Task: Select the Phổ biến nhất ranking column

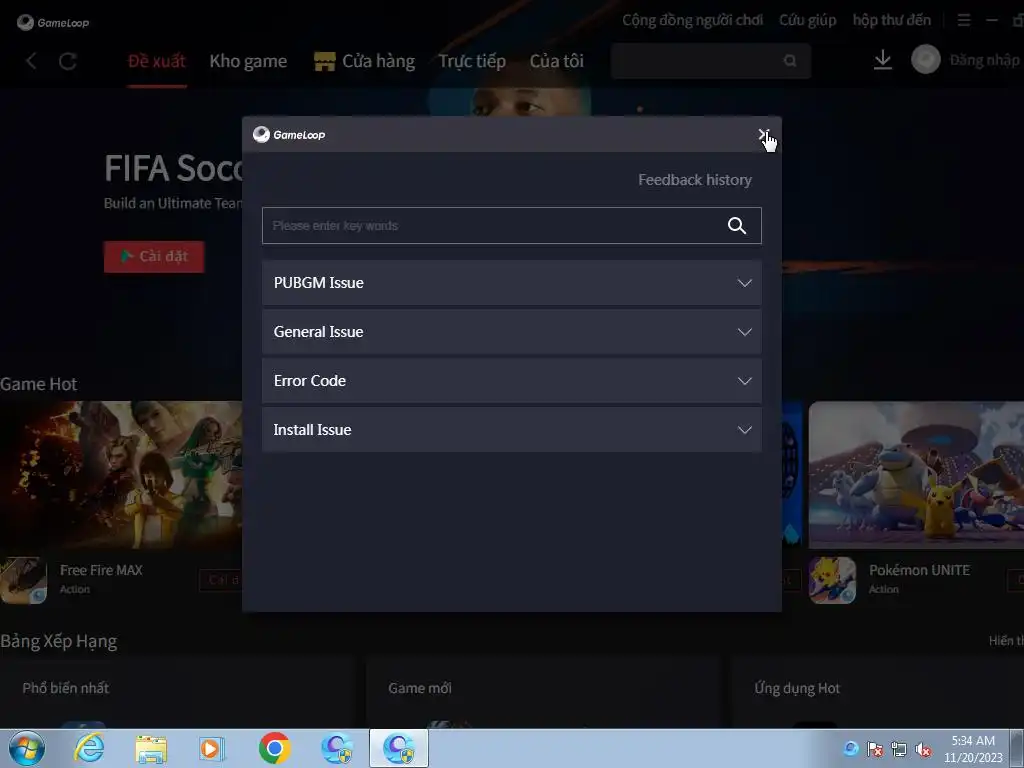Action: (x=65, y=688)
